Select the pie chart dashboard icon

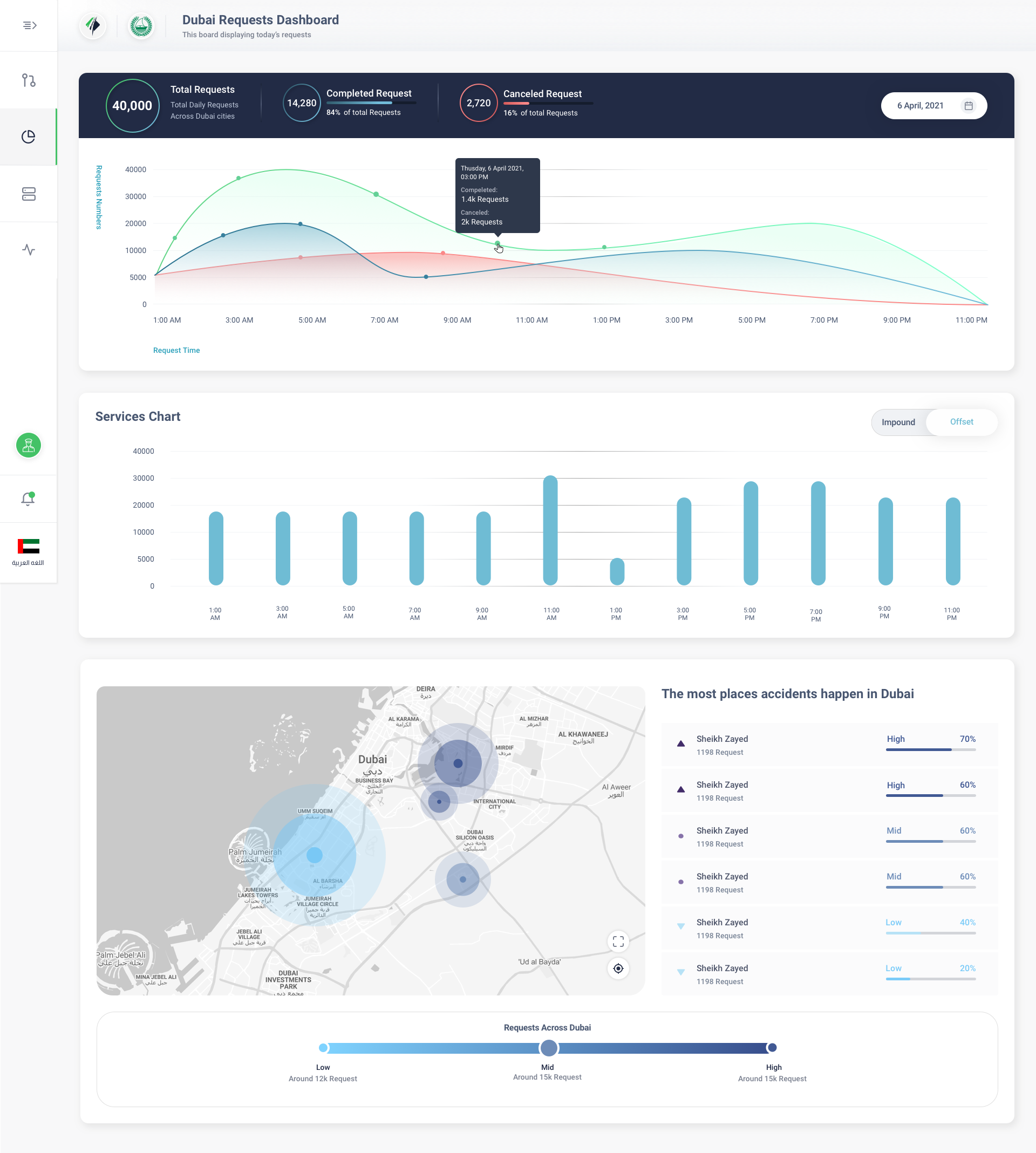point(29,137)
